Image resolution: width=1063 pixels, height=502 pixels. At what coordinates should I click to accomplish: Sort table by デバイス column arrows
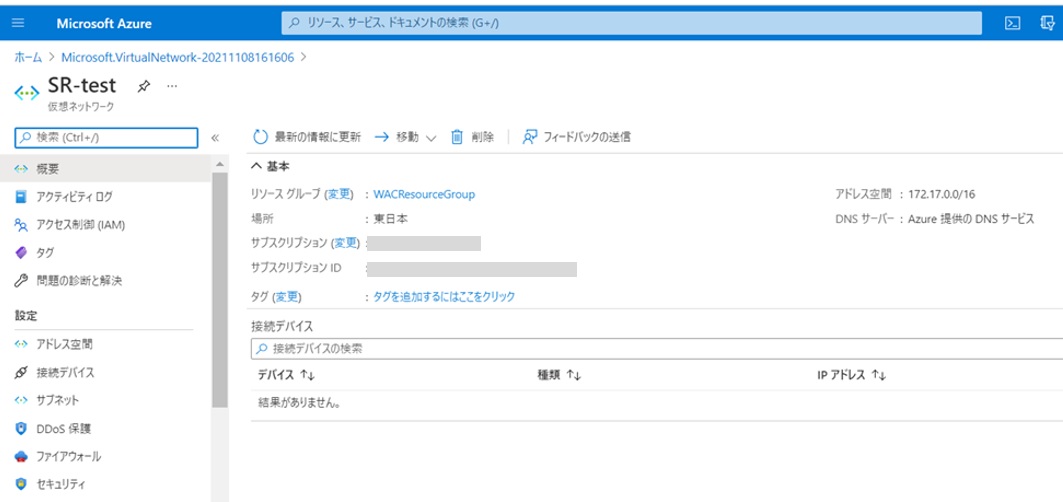(x=307, y=375)
